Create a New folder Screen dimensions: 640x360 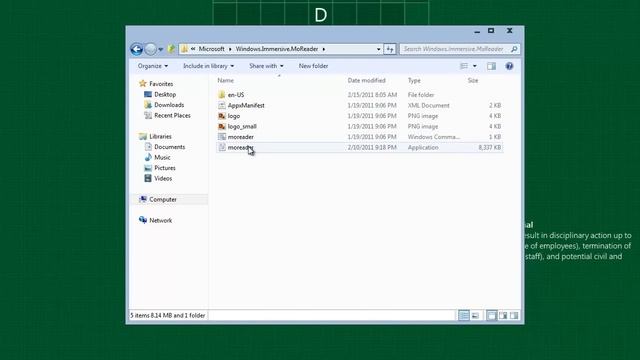(313, 66)
